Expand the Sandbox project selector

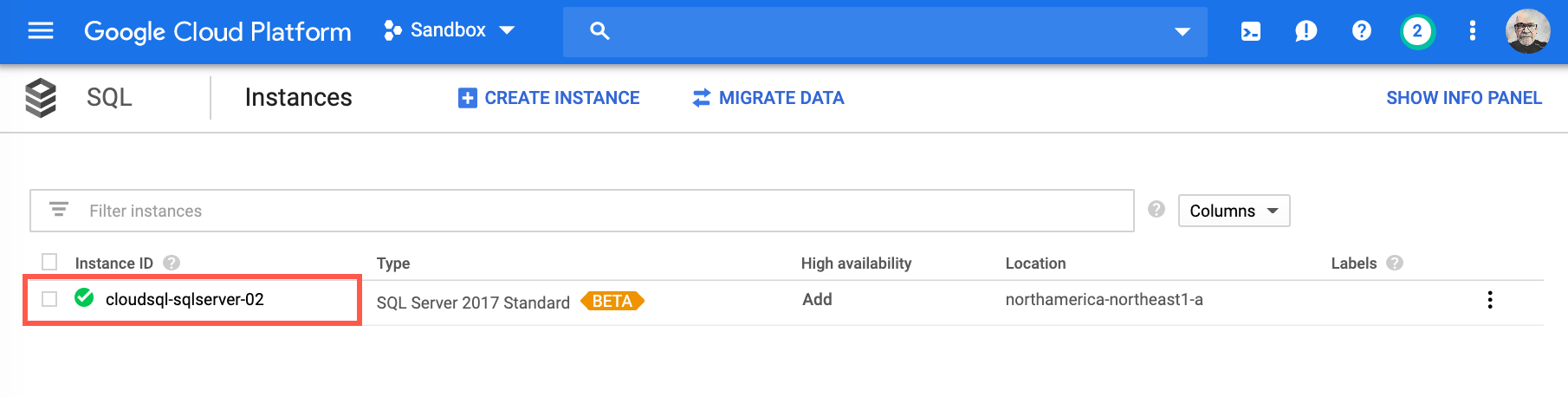(450, 30)
